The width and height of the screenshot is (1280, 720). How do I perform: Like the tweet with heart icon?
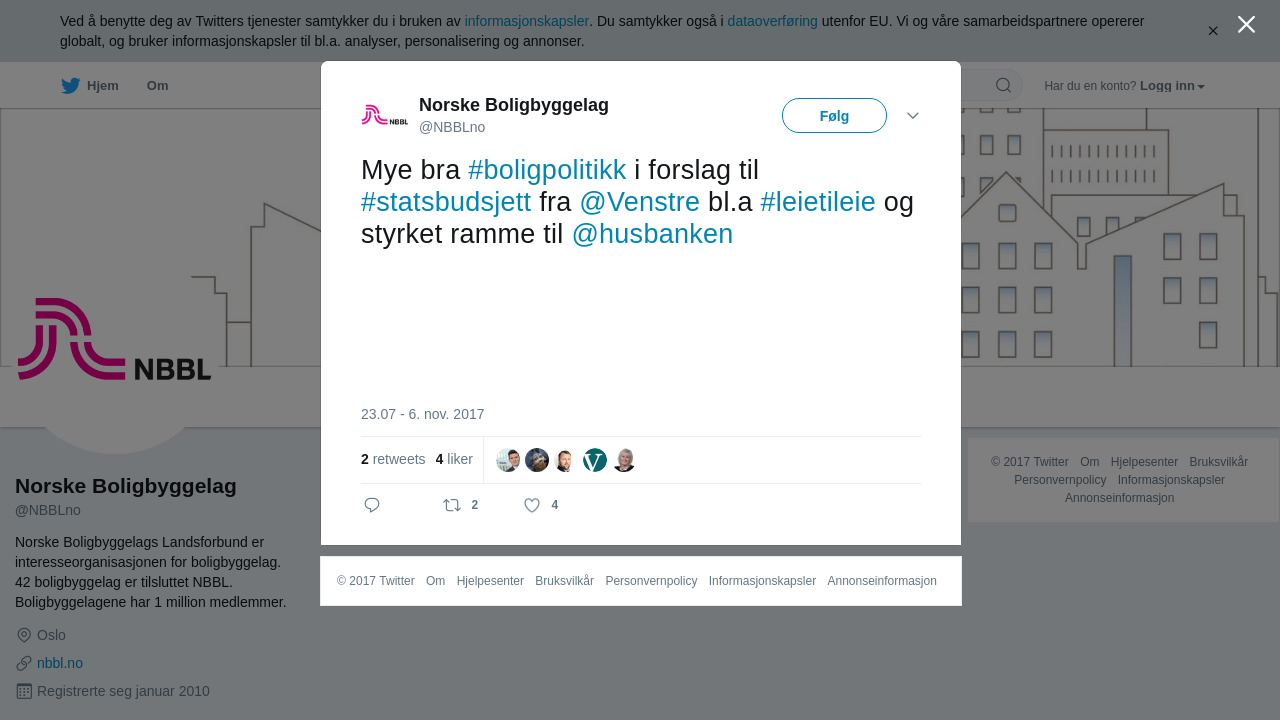532,505
